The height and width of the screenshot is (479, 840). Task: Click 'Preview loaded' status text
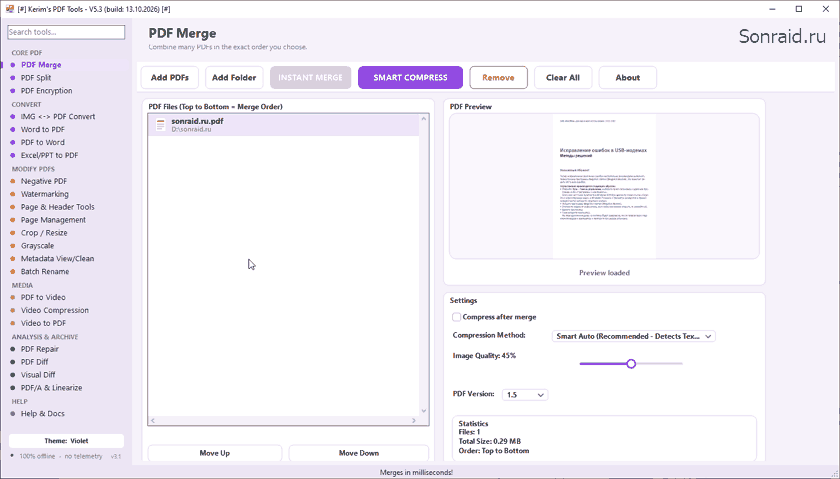604,273
